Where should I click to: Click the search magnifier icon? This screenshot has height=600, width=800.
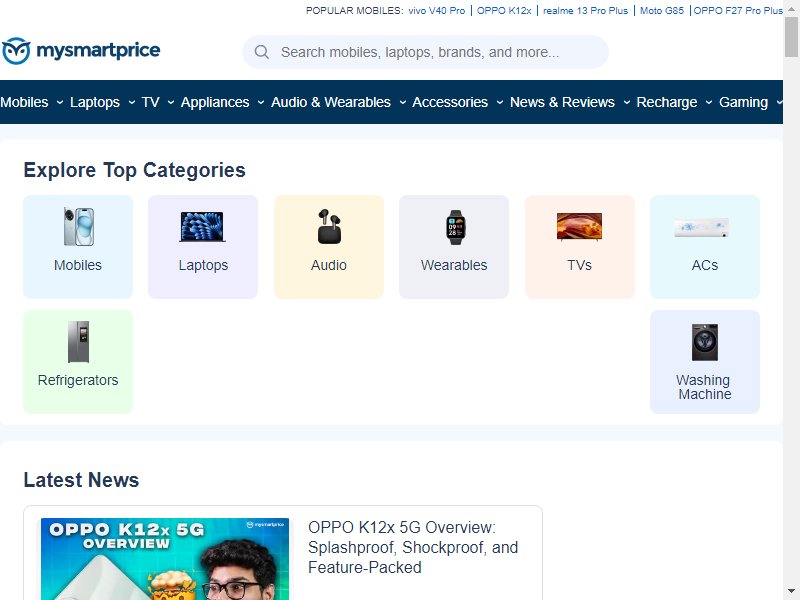[x=262, y=52]
